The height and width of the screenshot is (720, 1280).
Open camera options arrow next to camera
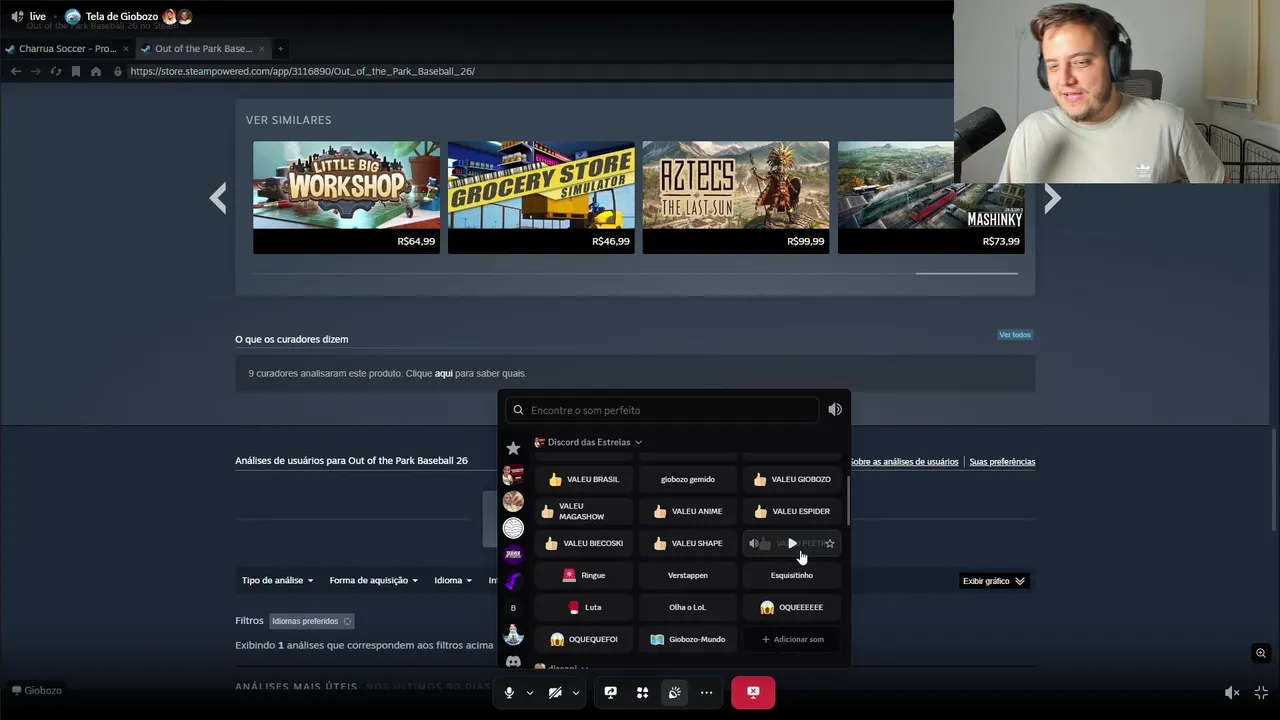(575, 692)
